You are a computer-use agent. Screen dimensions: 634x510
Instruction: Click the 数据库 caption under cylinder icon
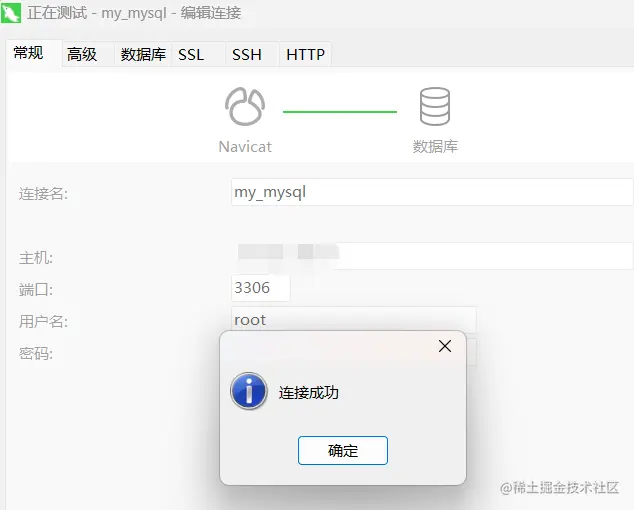(x=435, y=146)
